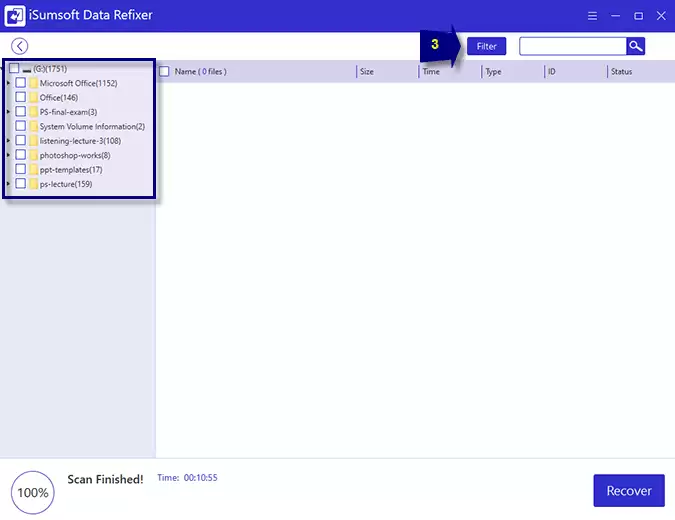Click the G: drive icon
Viewport: 675px width, 520px height.
26,69
